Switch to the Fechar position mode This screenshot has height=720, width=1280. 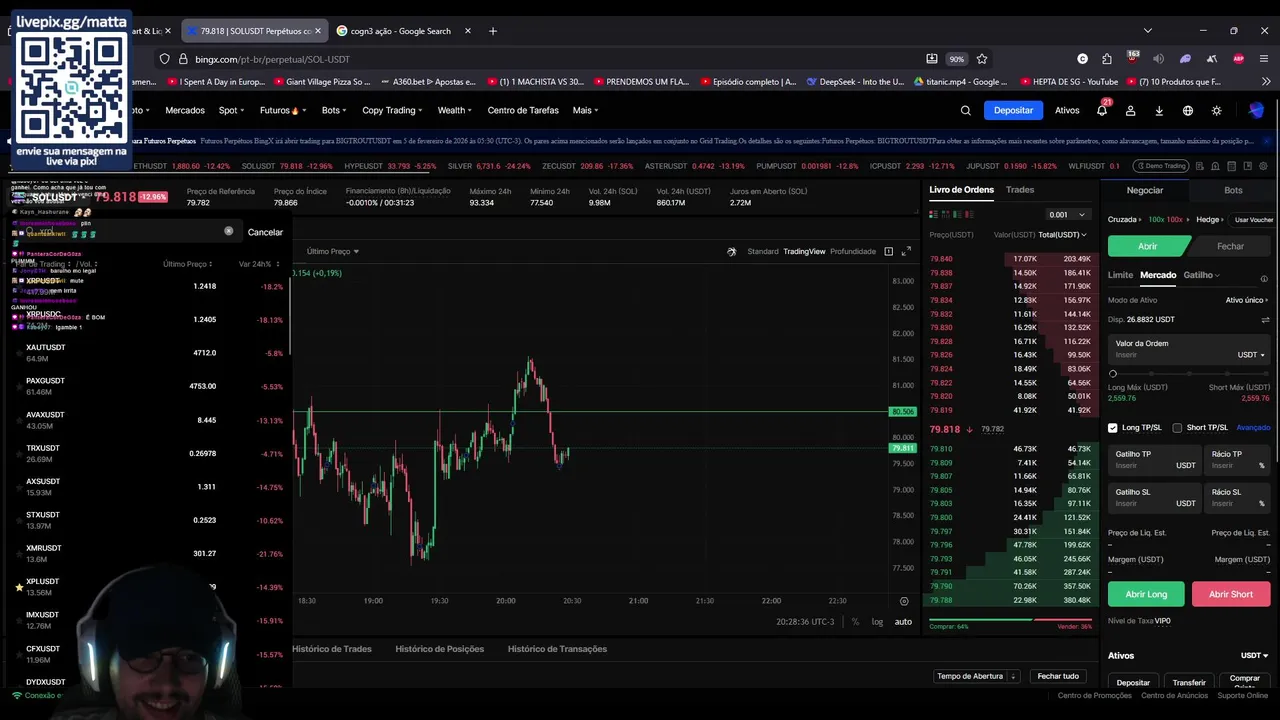1230,246
